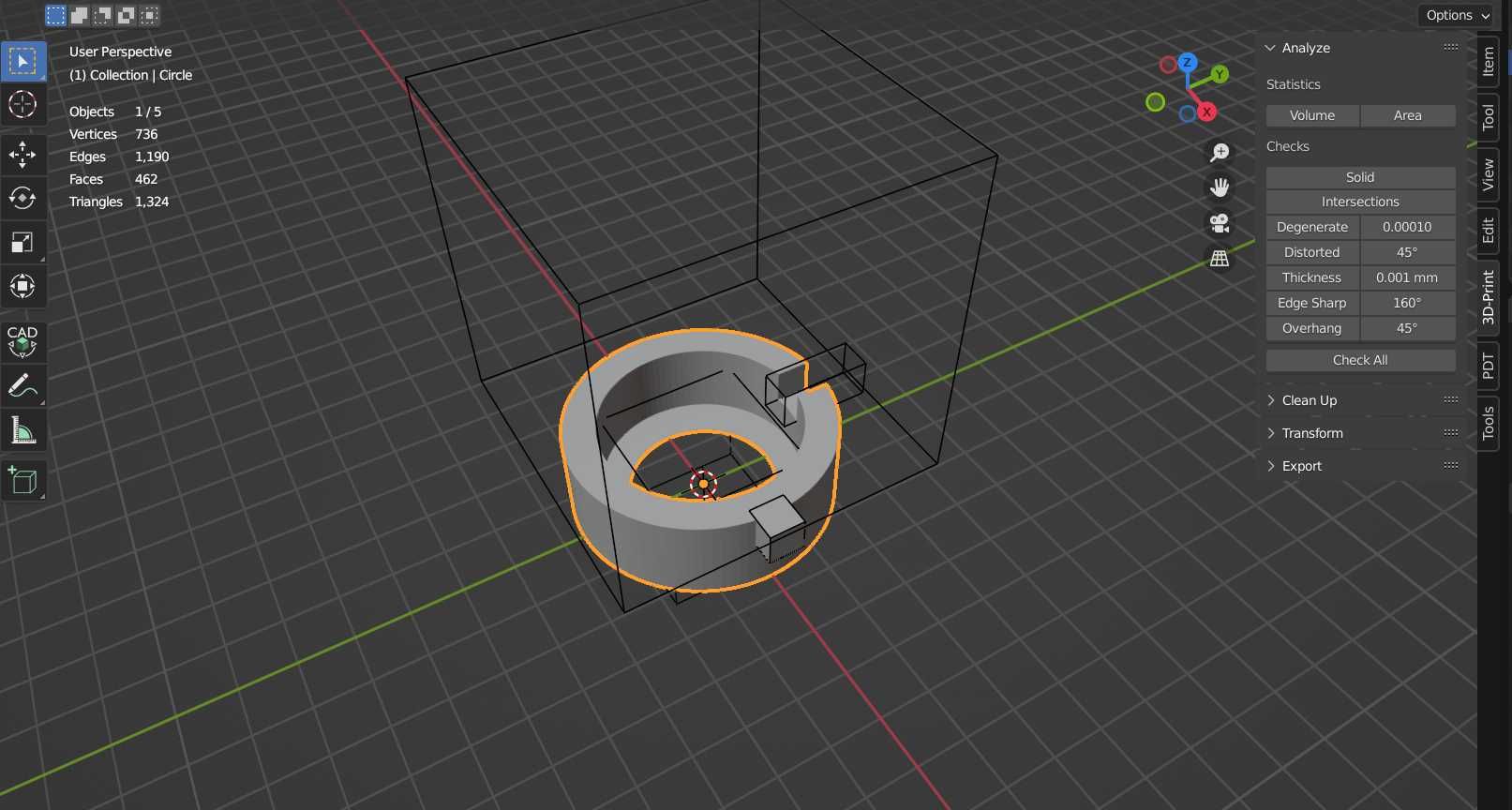Click Transform panel drag handle
Image resolution: width=1512 pixels, height=810 pixels.
[x=1451, y=432]
